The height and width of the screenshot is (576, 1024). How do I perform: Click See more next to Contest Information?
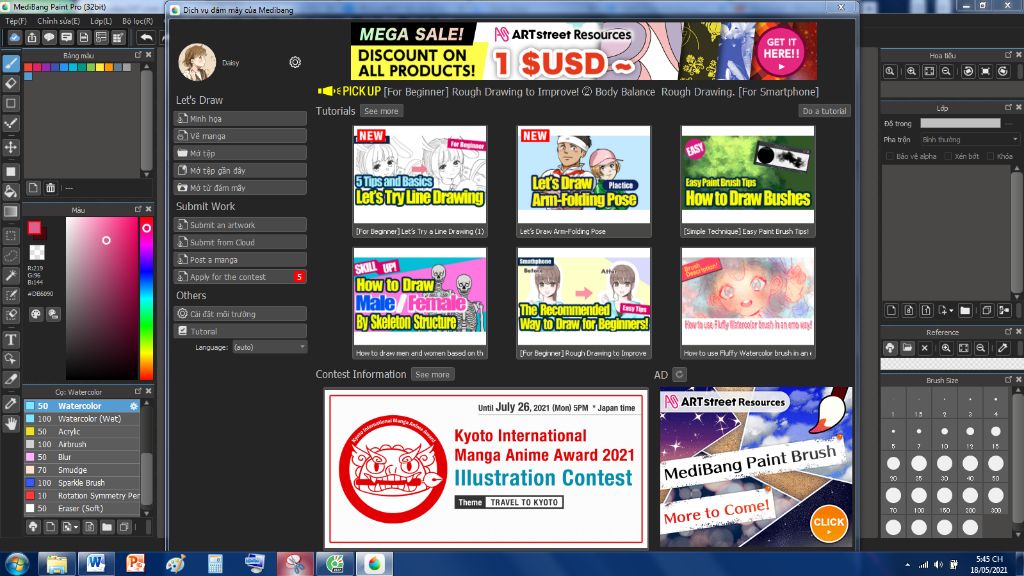pyautogui.click(x=432, y=374)
